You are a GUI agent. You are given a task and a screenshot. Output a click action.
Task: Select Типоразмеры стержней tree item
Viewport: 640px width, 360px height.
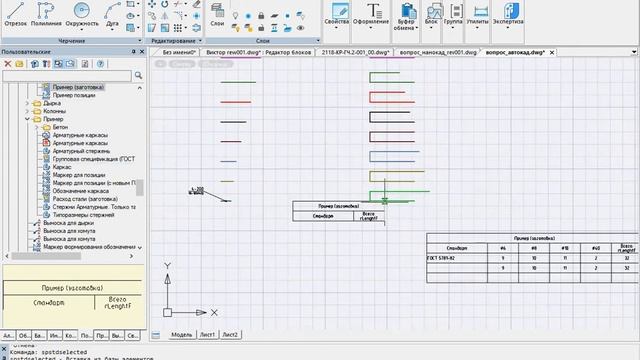pos(83,215)
